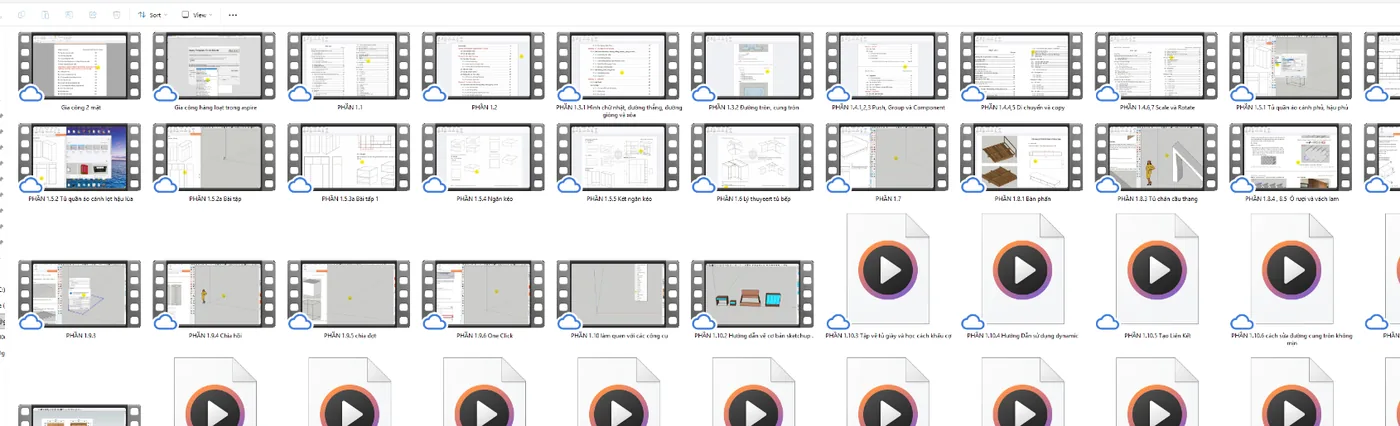Click cloud icon on PHẦN 1.3.2 Đường tròn
The width and height of the screenshot is (1400, 426).
coord(704,93)
